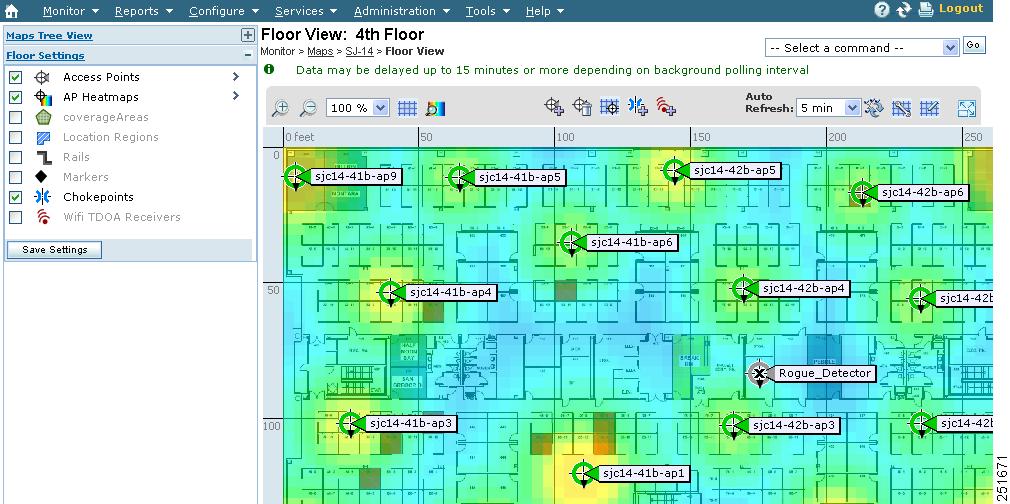Click the Rogue_Detector AP icon
Screen dimensions: 1010x504
tap(759, 373)
